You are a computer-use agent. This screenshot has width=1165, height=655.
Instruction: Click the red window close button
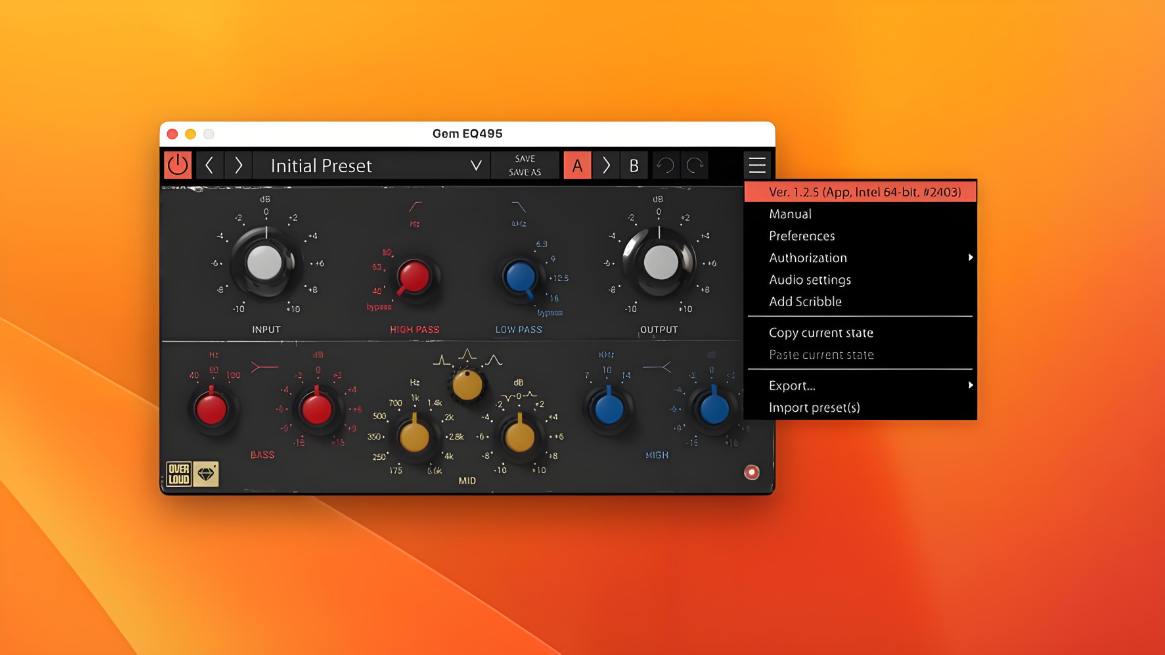coord(172,134)
